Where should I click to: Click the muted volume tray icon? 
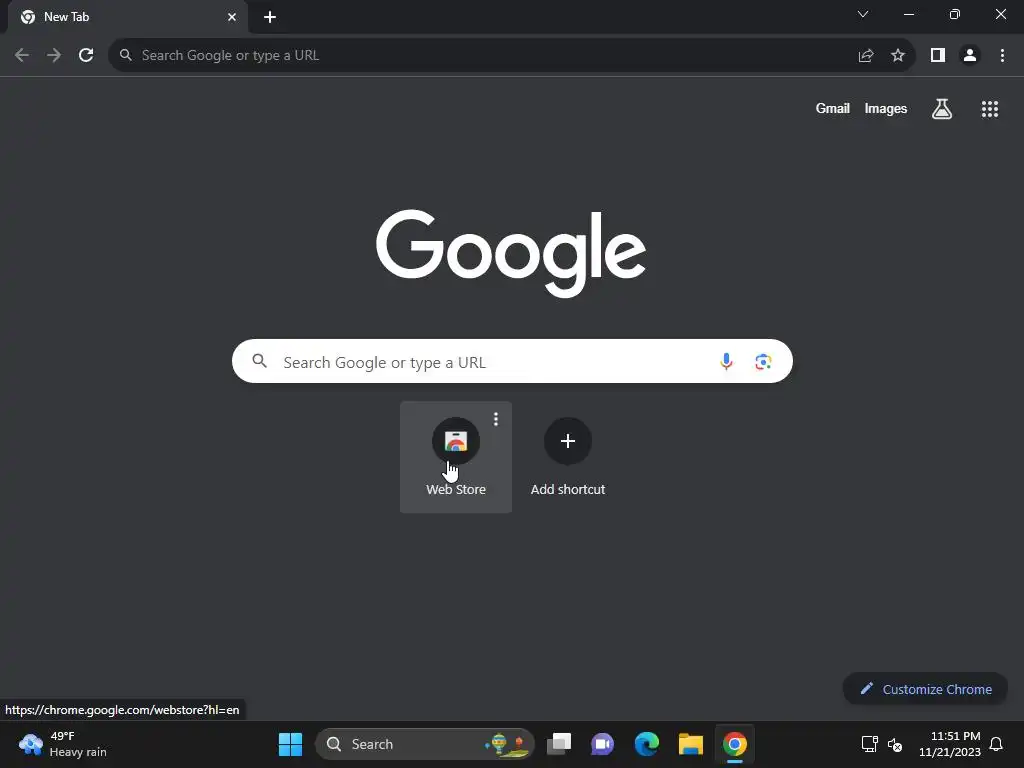point(895,744)
